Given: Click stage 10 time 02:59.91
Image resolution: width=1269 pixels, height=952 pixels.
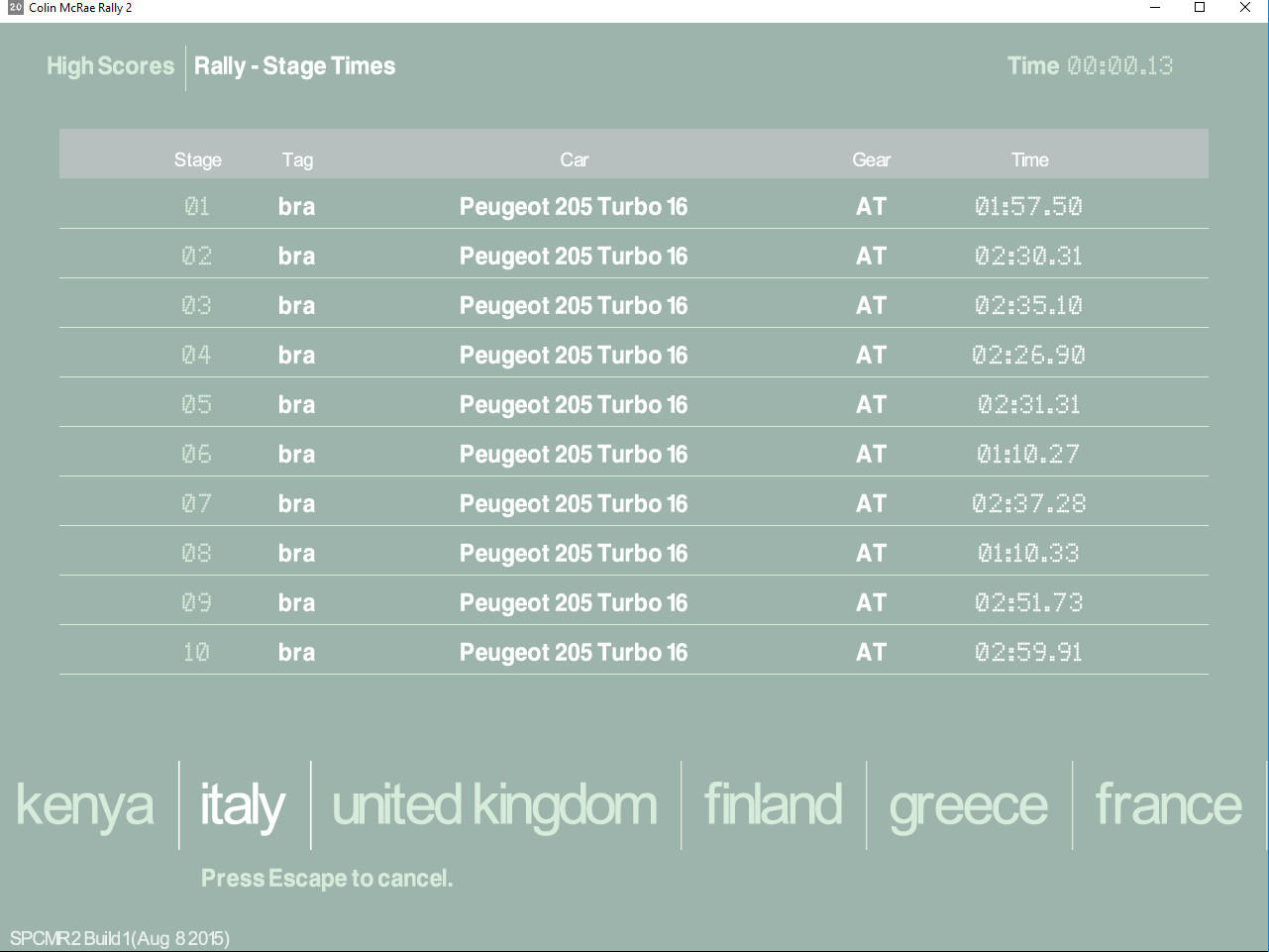Looking at the screenshot, I should [1028, 652].
